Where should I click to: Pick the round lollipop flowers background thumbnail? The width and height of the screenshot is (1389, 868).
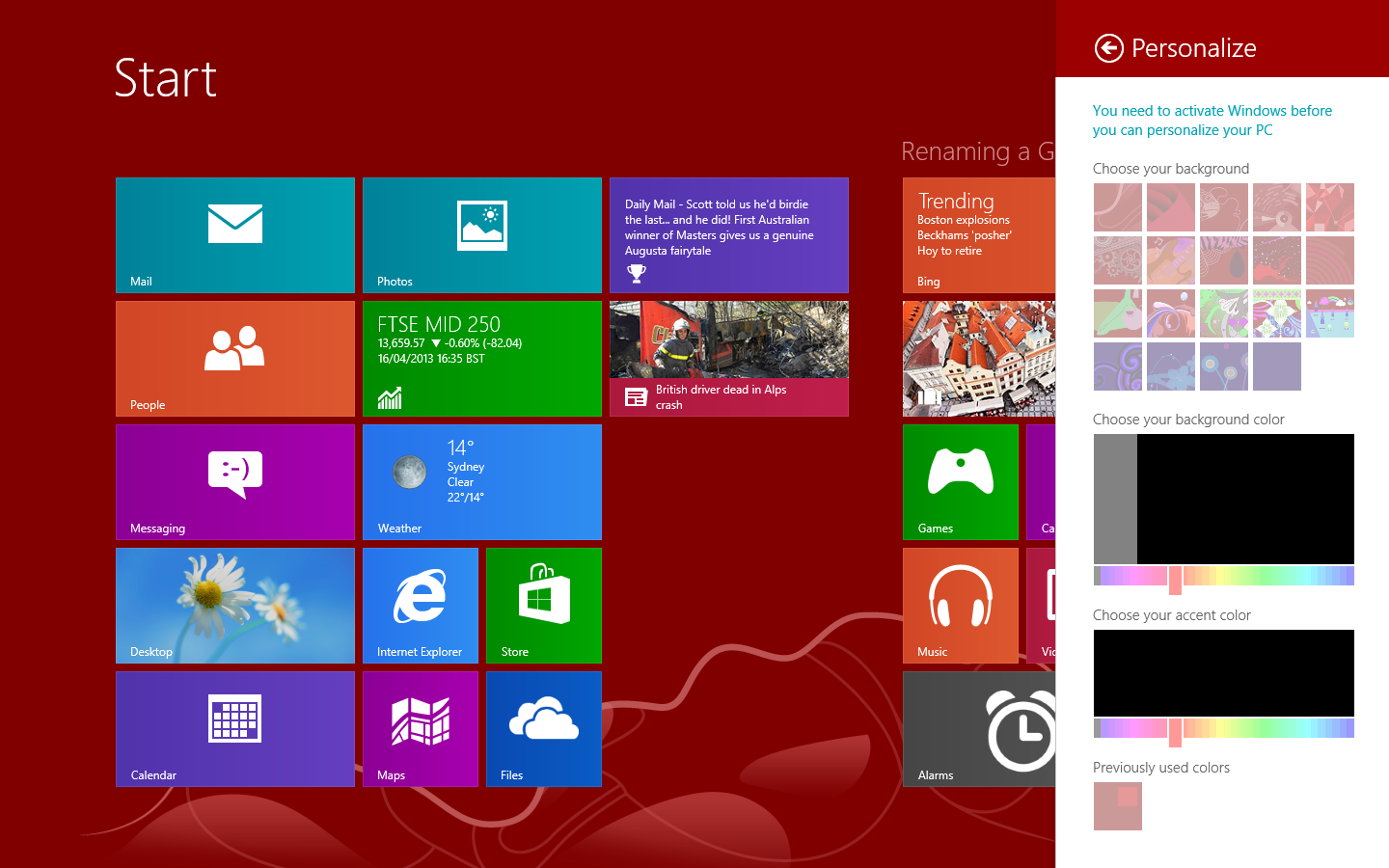(x=1224, y=366)
